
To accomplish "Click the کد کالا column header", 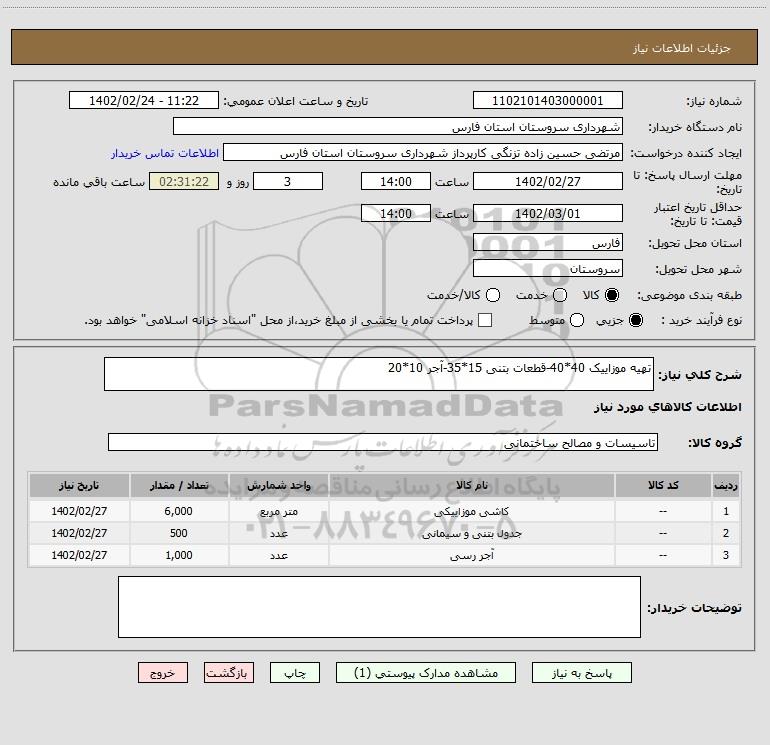I will pos(663,485).
